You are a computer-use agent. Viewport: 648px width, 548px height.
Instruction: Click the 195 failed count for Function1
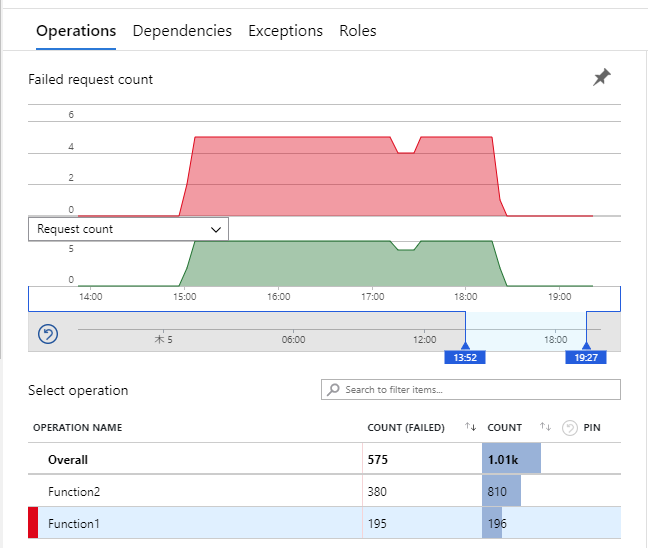[x=377, y=524]
